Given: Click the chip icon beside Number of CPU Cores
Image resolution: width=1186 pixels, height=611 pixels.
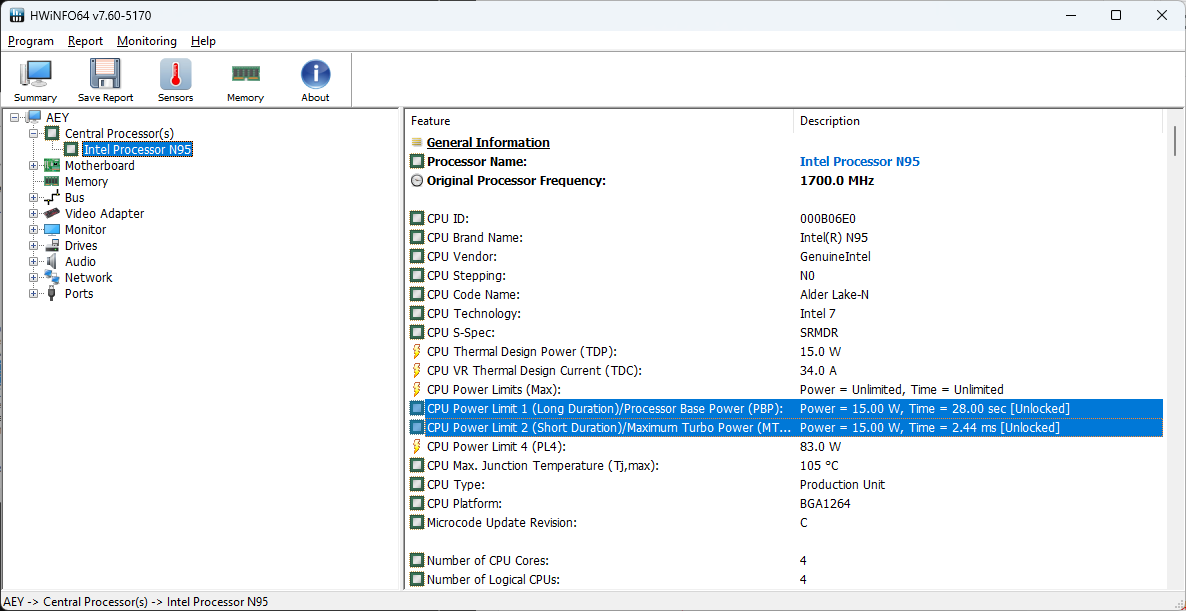Looking at the screenshot, I should 417,560.
